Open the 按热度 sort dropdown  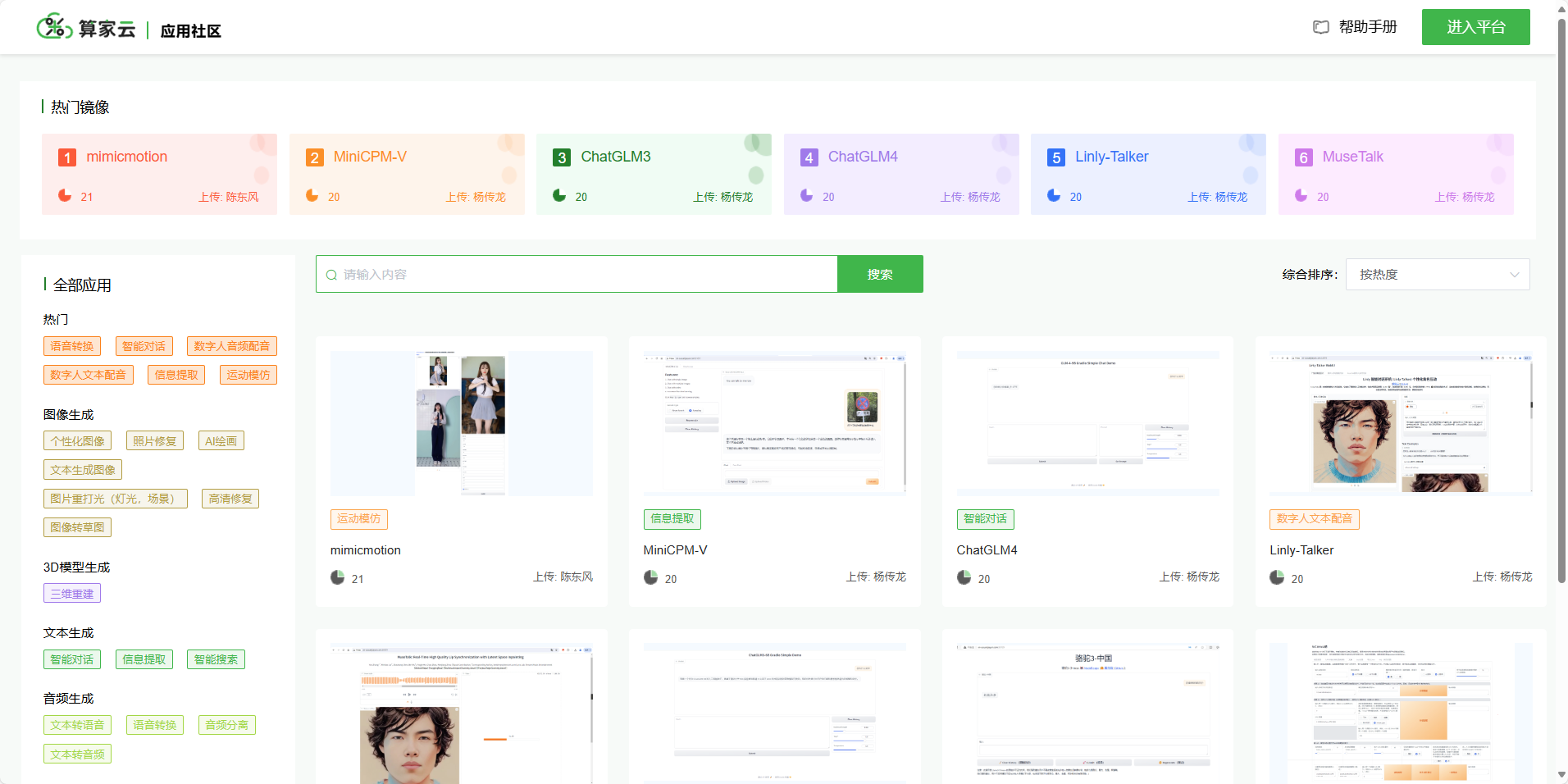click(1438, 275)
